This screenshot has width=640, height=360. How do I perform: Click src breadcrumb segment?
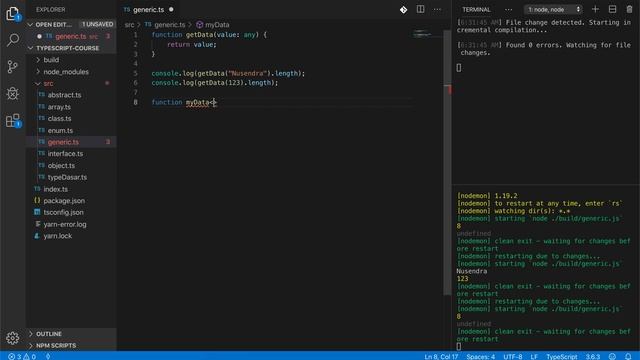coord(129,25)
